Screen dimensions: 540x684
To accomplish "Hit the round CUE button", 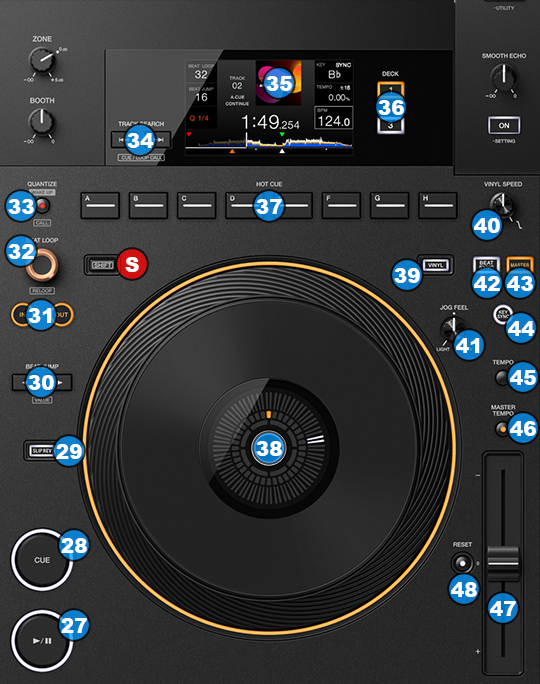I will (42, 560).
